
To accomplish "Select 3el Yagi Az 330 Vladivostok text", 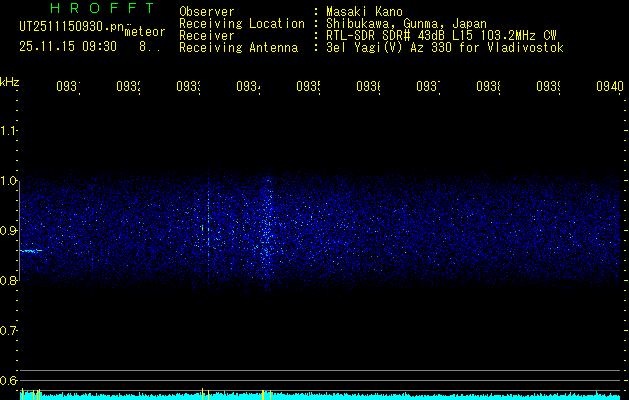I will (445, 48).
